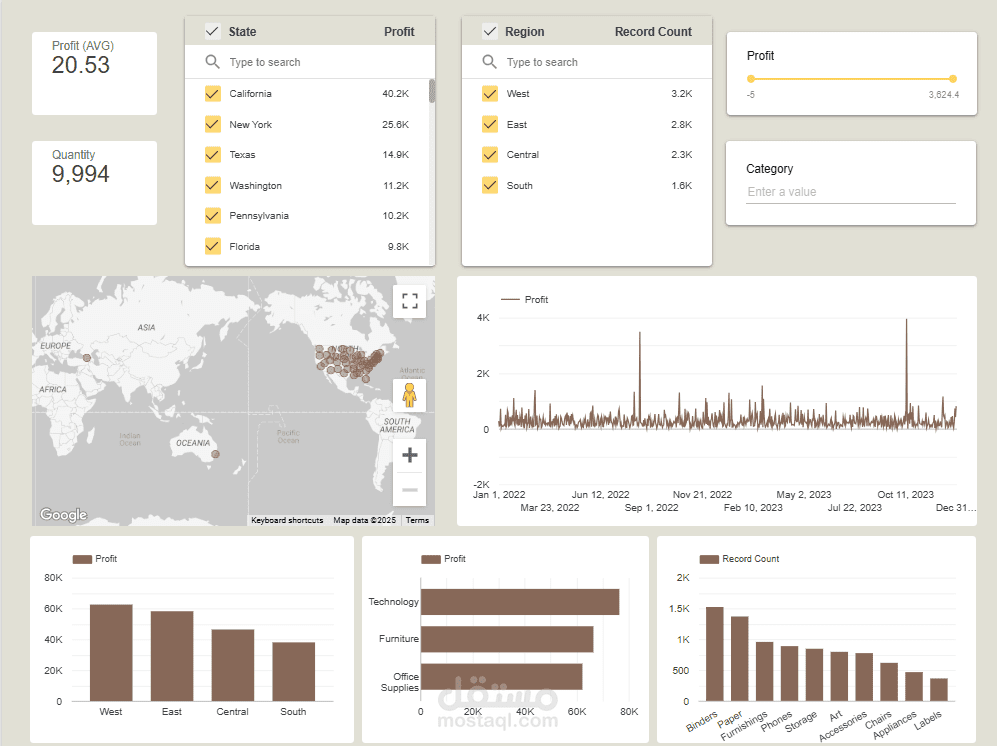997x746 pixels.
Task: Click the South bar in regional profit chart
Action: [293, 672]
